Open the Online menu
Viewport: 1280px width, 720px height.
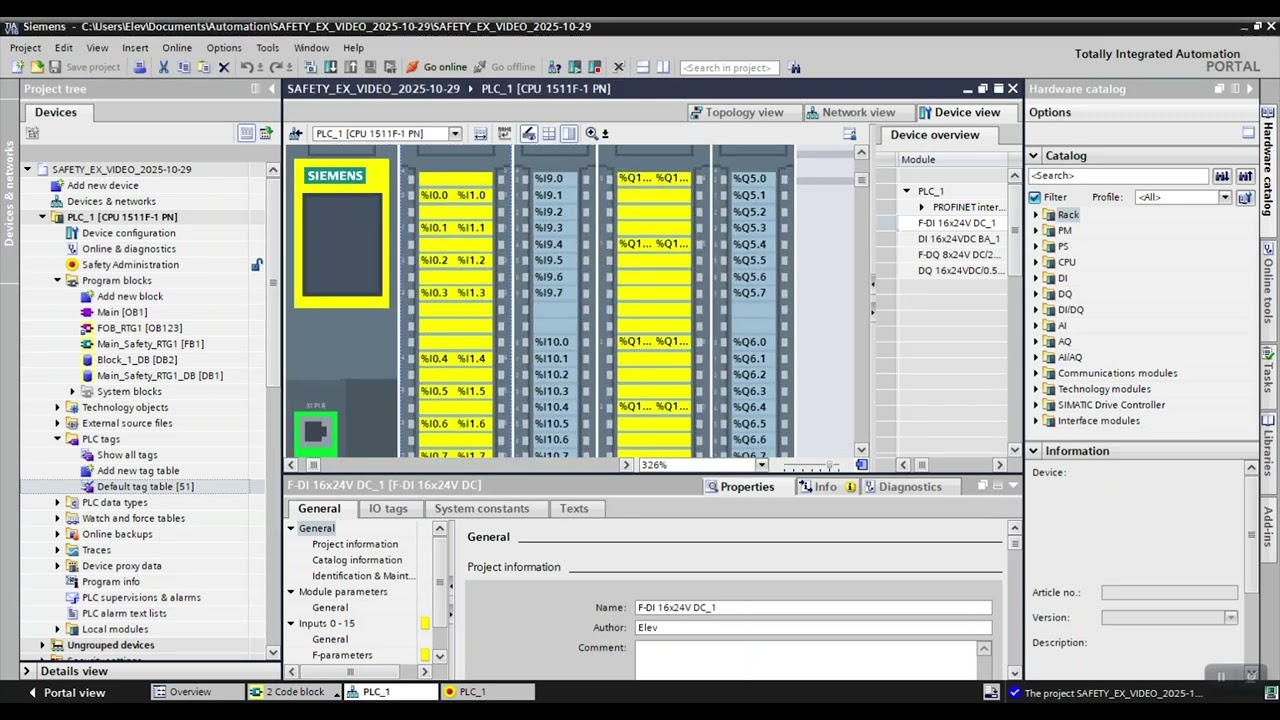[177, 48]
